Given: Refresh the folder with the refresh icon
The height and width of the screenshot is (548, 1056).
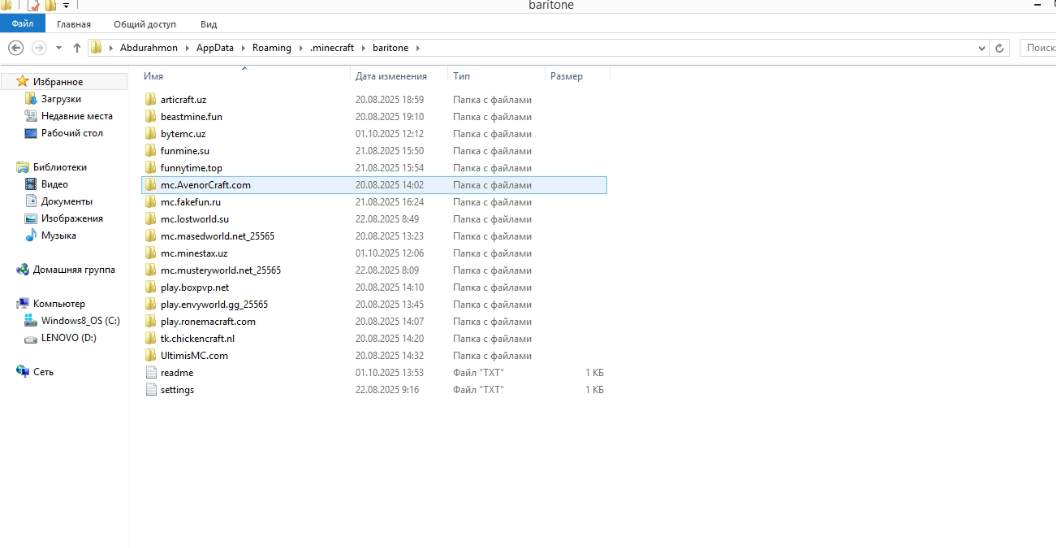Looking at the screenshot, I should coord(999,48).
